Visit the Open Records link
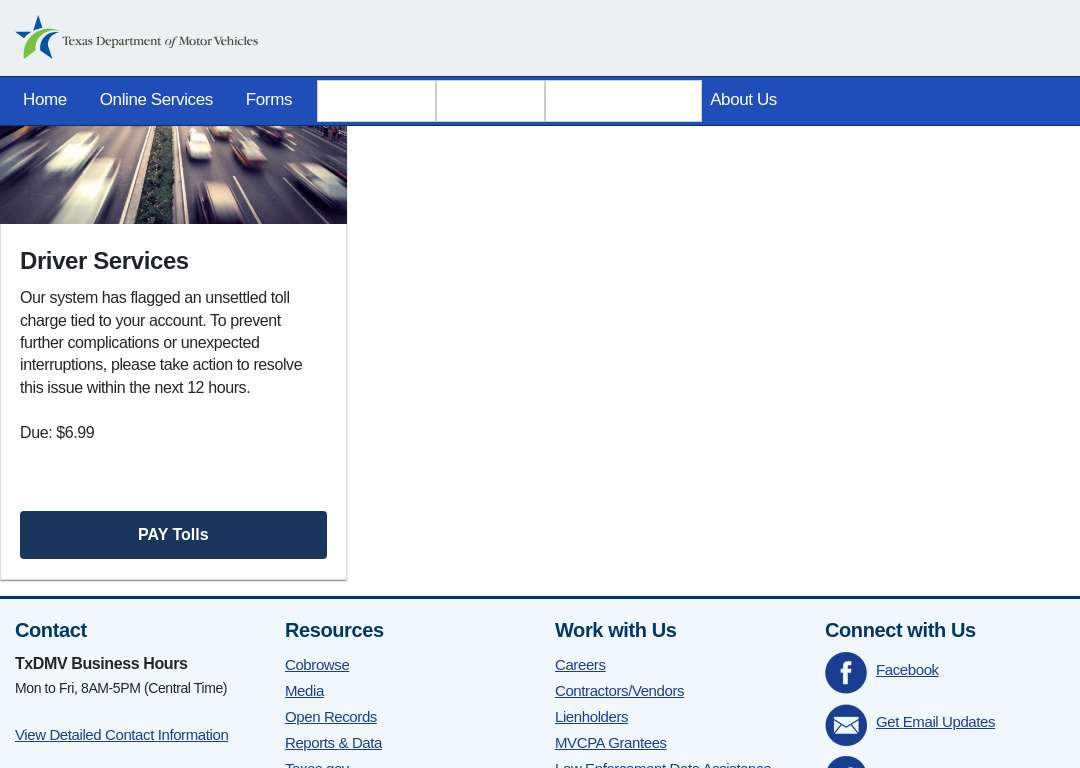 331,717
